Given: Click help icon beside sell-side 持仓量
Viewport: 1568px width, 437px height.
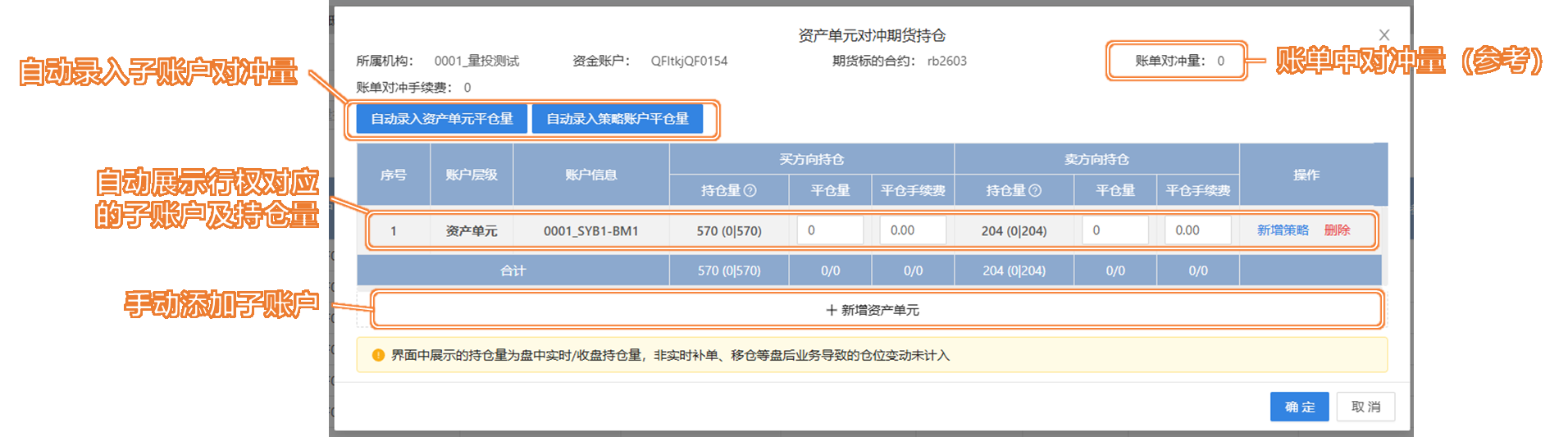Looking at the screenshot, I should [x=1035, y=190].
